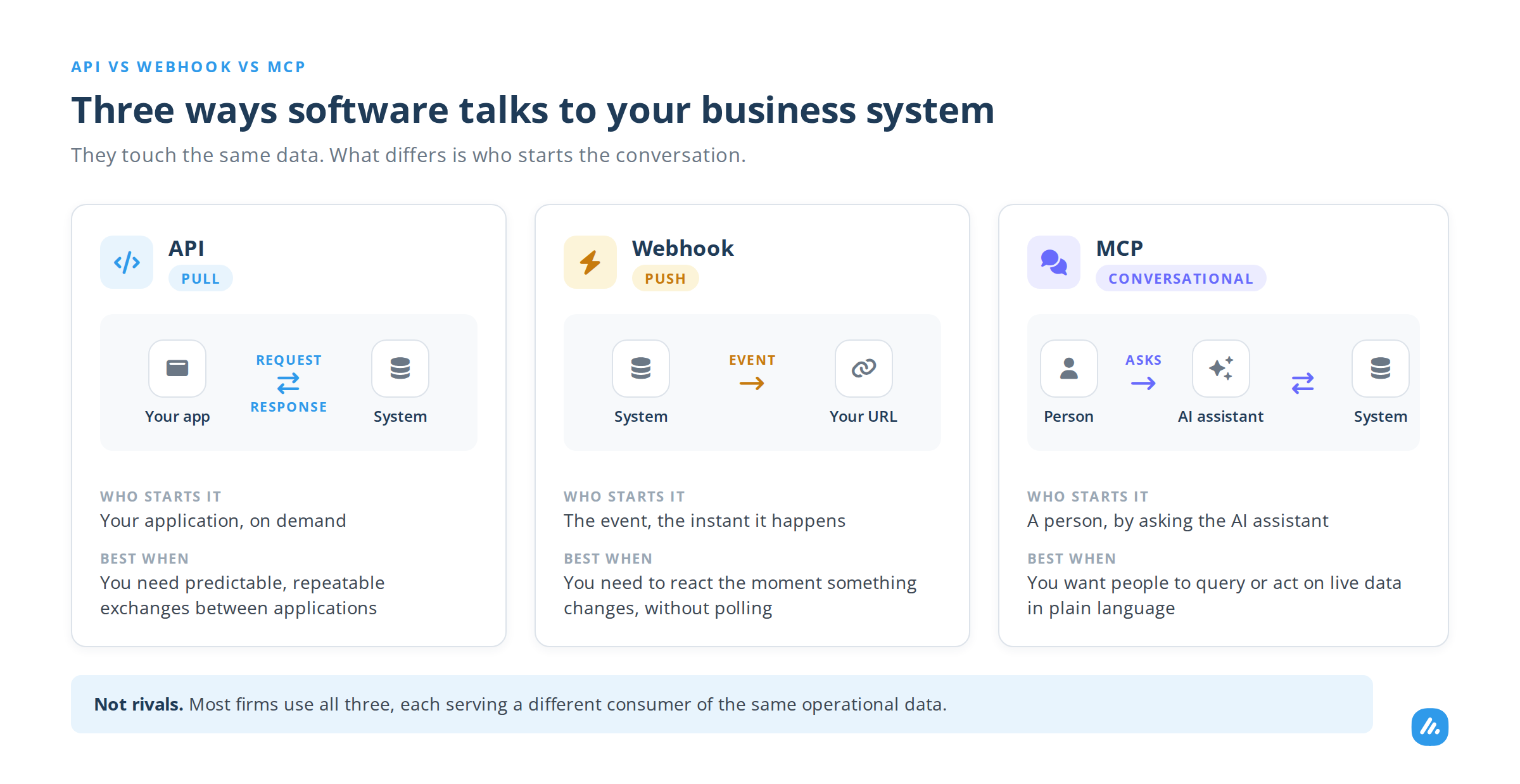1520x784 pixels.
Task: Click 'You need predictable, repeatable exchanges' text
Action: click(x=243, y=595)
